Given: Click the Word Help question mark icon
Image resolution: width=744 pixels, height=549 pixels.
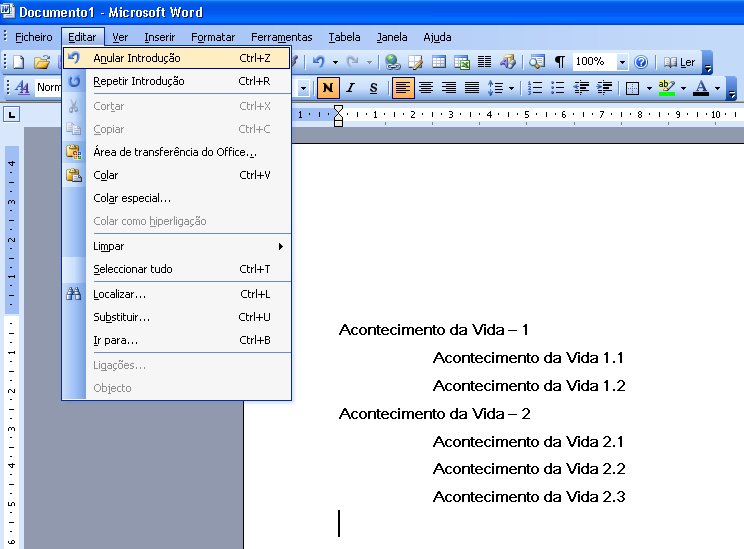Looking at the screenshot, I should click(x=641, y=62).
